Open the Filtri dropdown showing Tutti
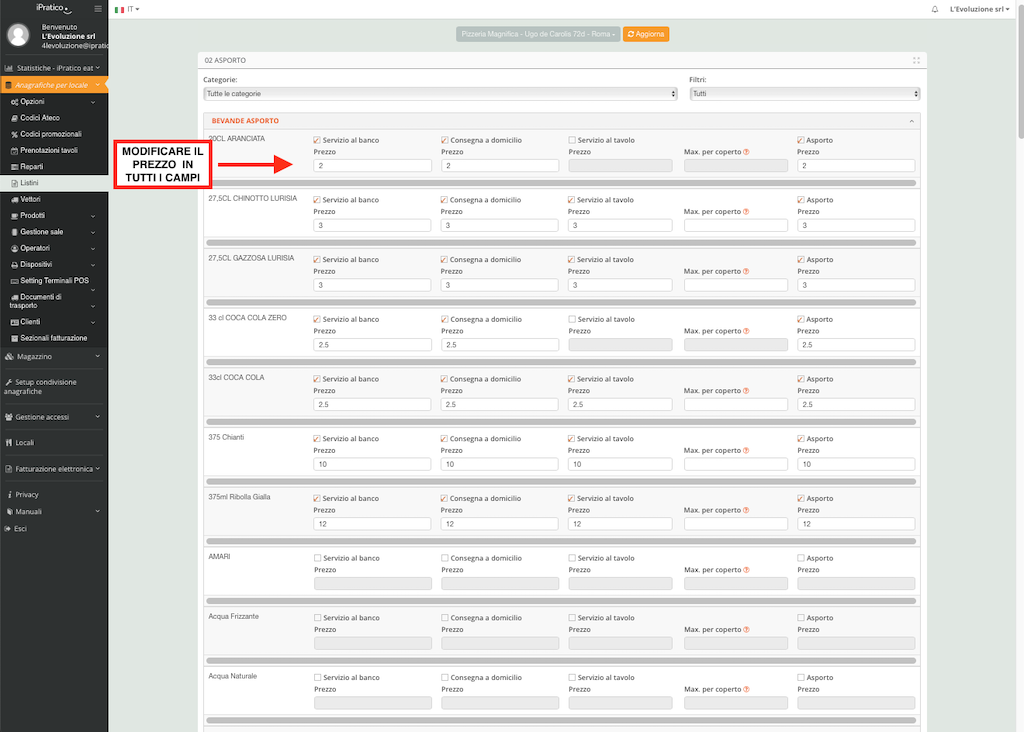Viewport: 1024px width, 732px height. 804,94
